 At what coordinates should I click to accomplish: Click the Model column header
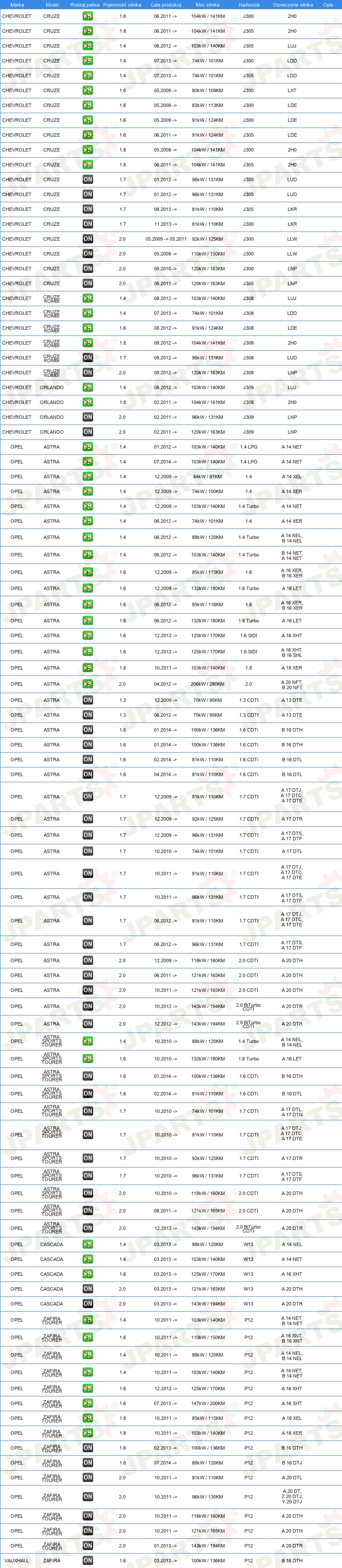(x=52, y=4)
